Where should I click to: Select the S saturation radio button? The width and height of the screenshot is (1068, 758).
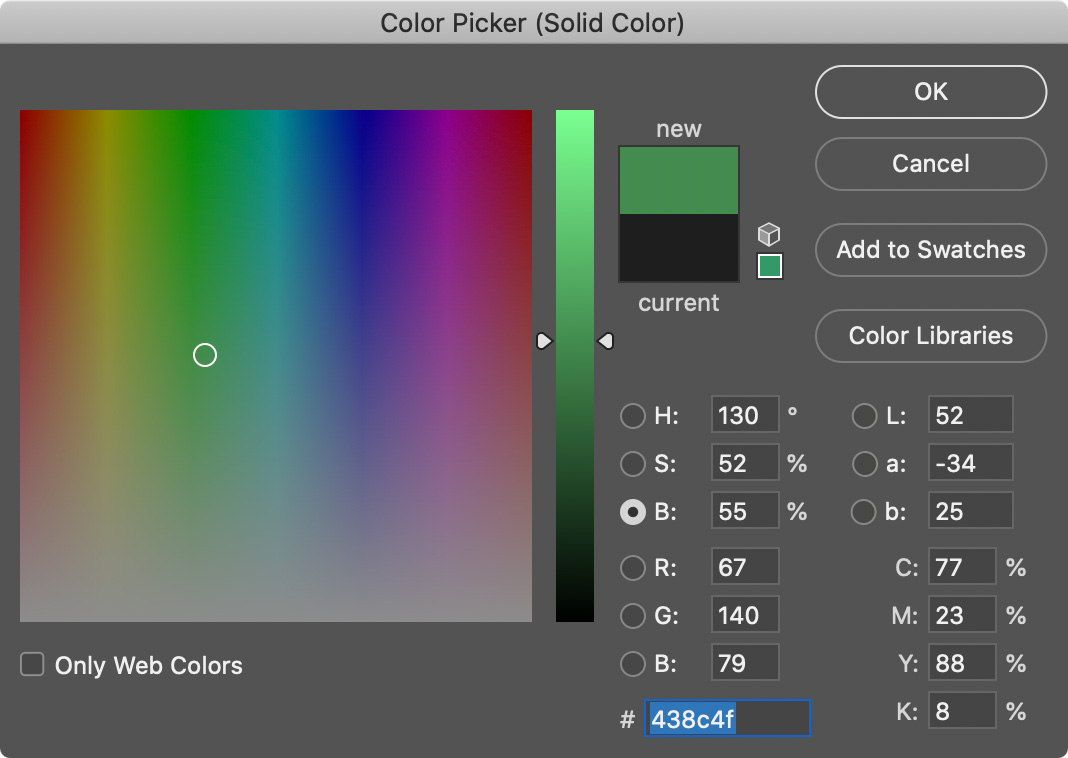[632, 464]
